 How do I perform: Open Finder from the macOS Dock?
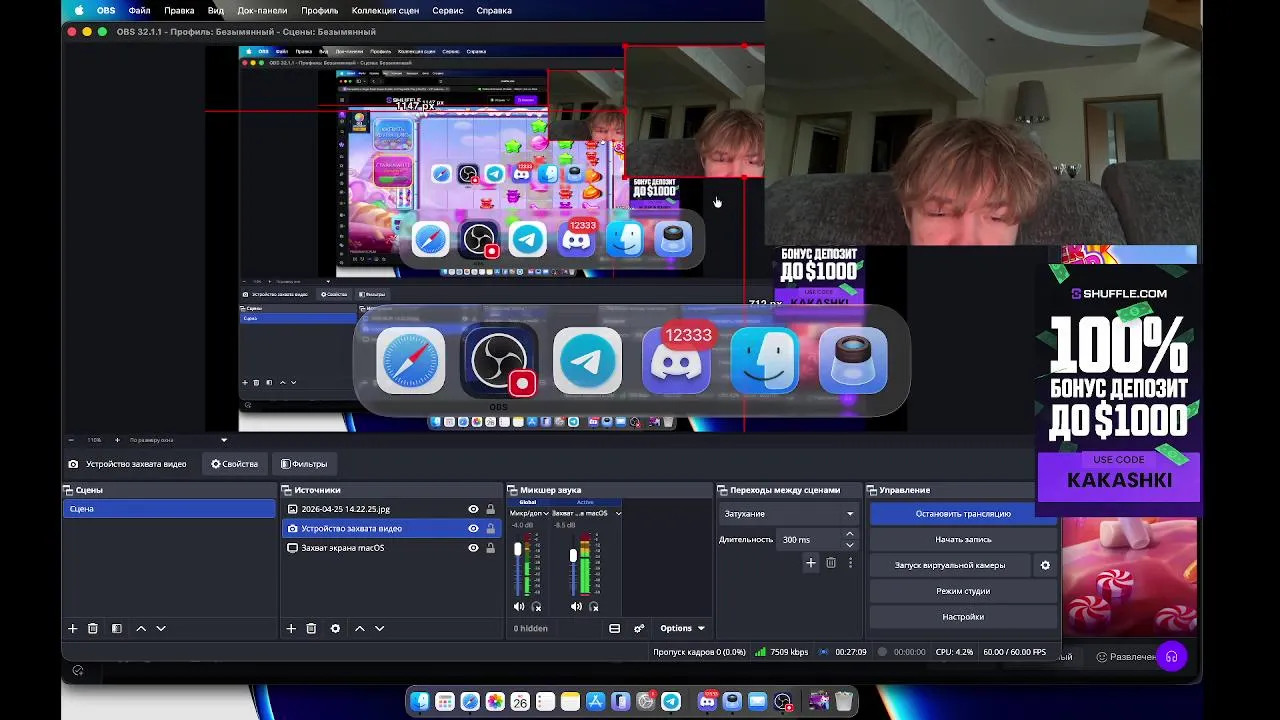point(420,702)
